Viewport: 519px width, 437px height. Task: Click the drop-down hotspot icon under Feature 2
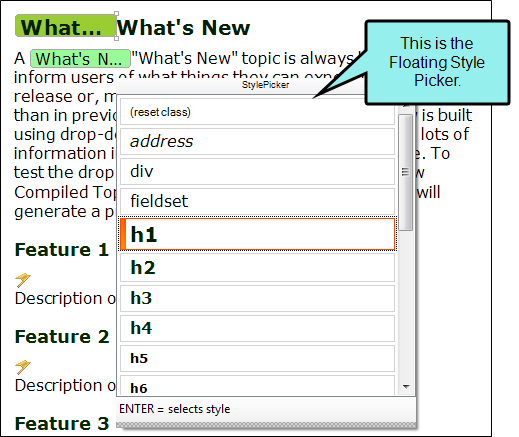pos(23,367)
